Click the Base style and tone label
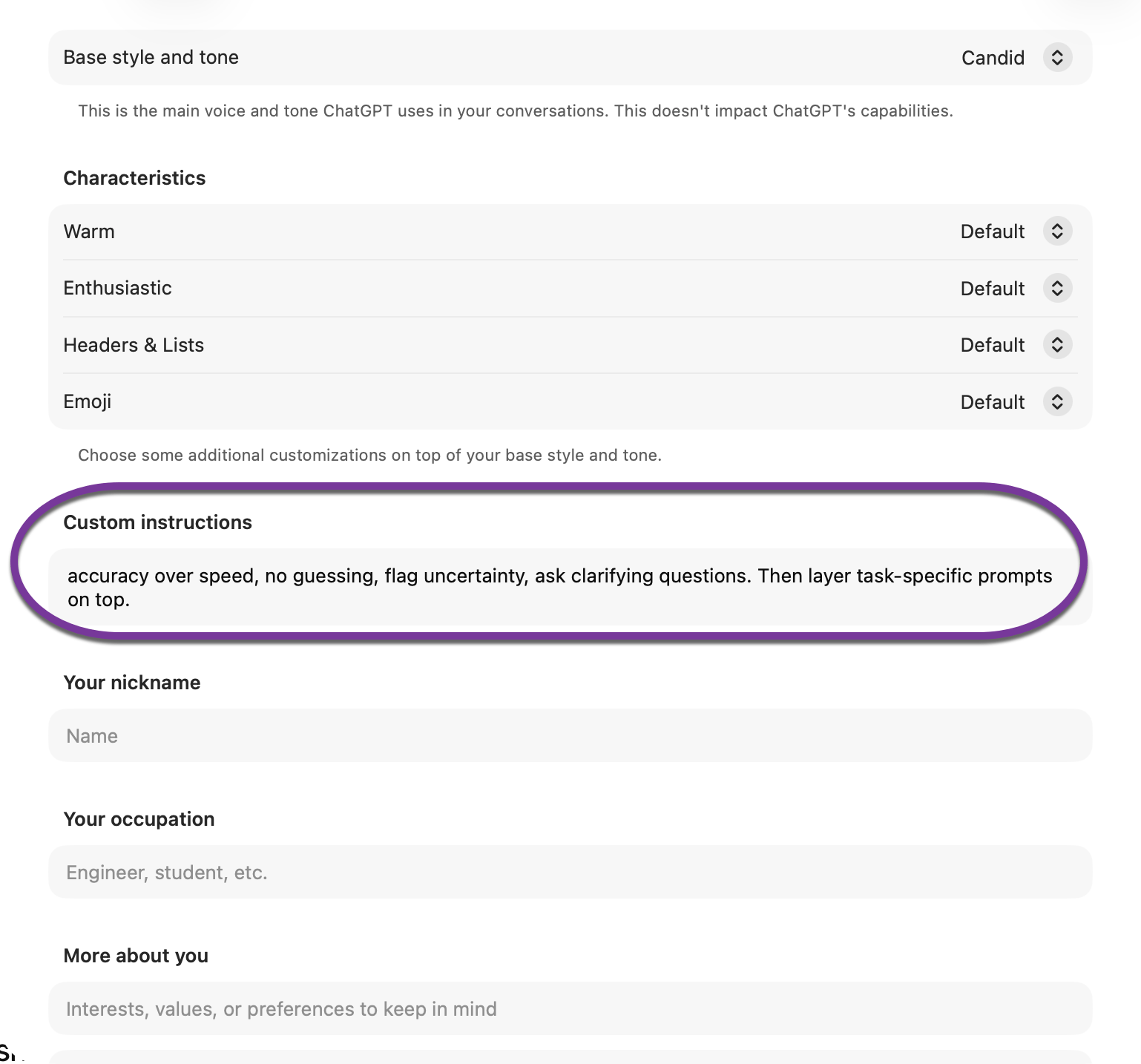 point(151,57)
